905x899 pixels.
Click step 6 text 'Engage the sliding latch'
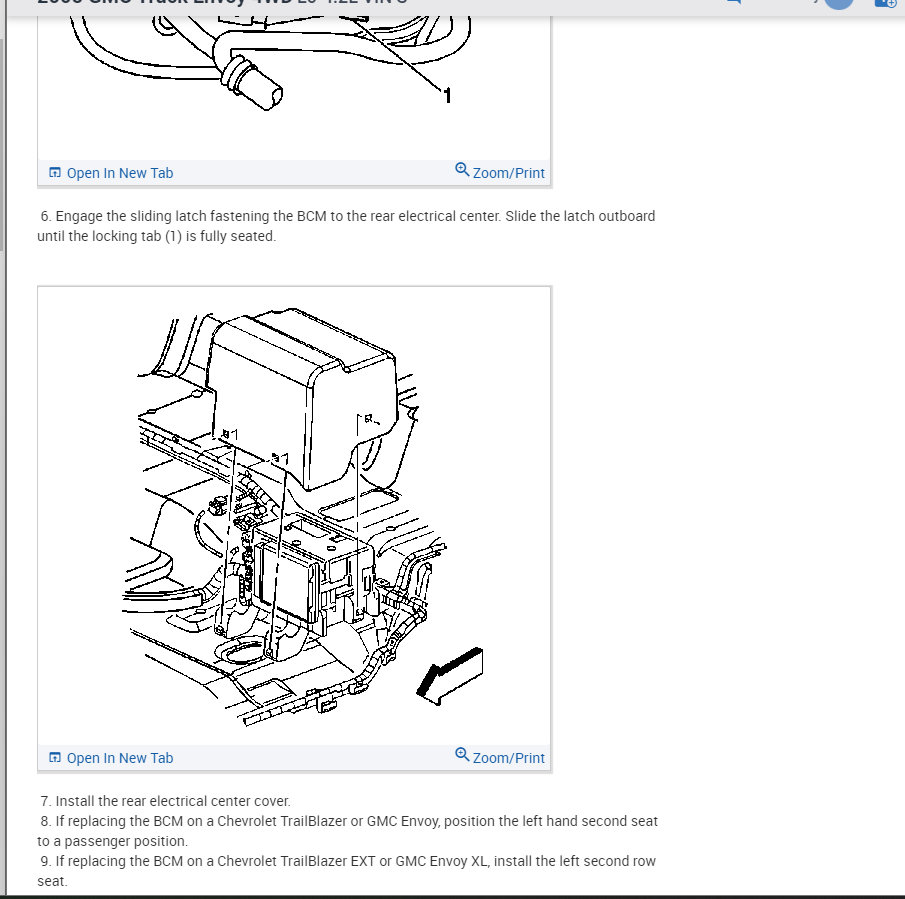(x=346, y=226)
